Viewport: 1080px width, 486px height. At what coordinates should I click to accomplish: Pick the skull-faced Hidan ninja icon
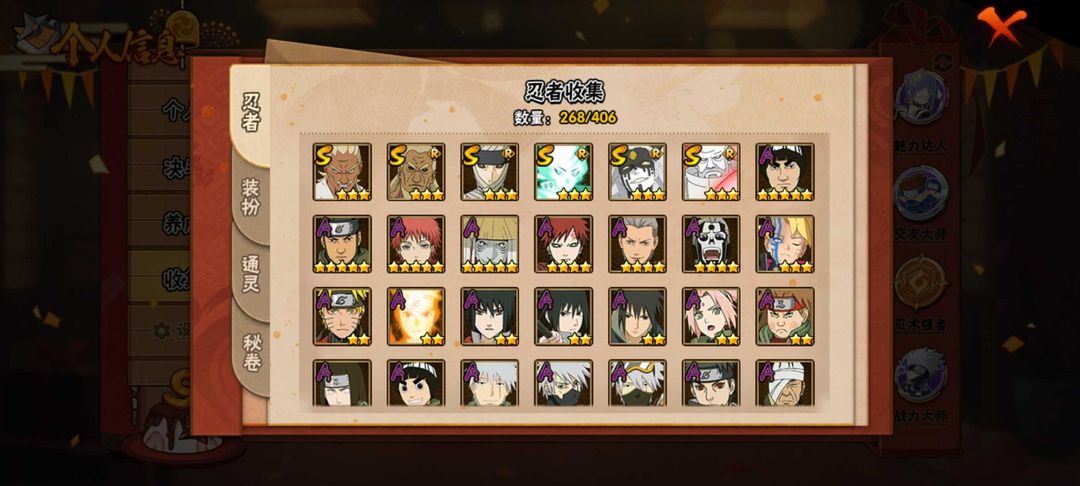(712, 244)
